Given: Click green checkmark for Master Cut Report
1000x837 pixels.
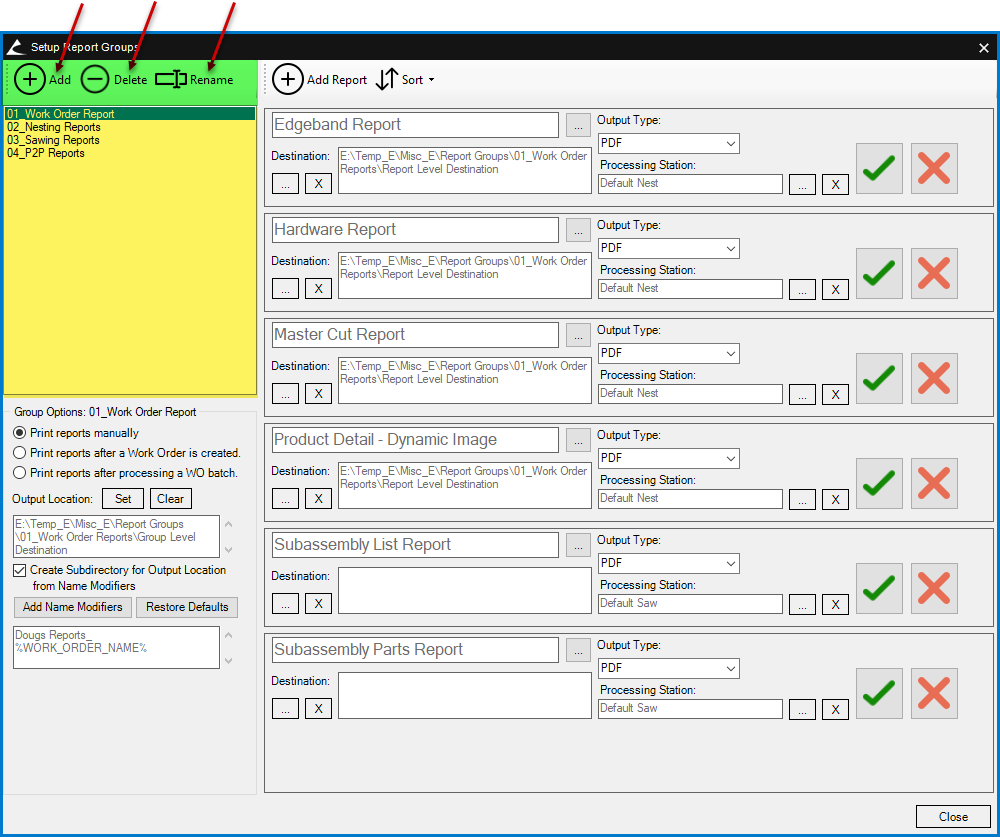Looking at the screenshot, I should click(879, 378).
